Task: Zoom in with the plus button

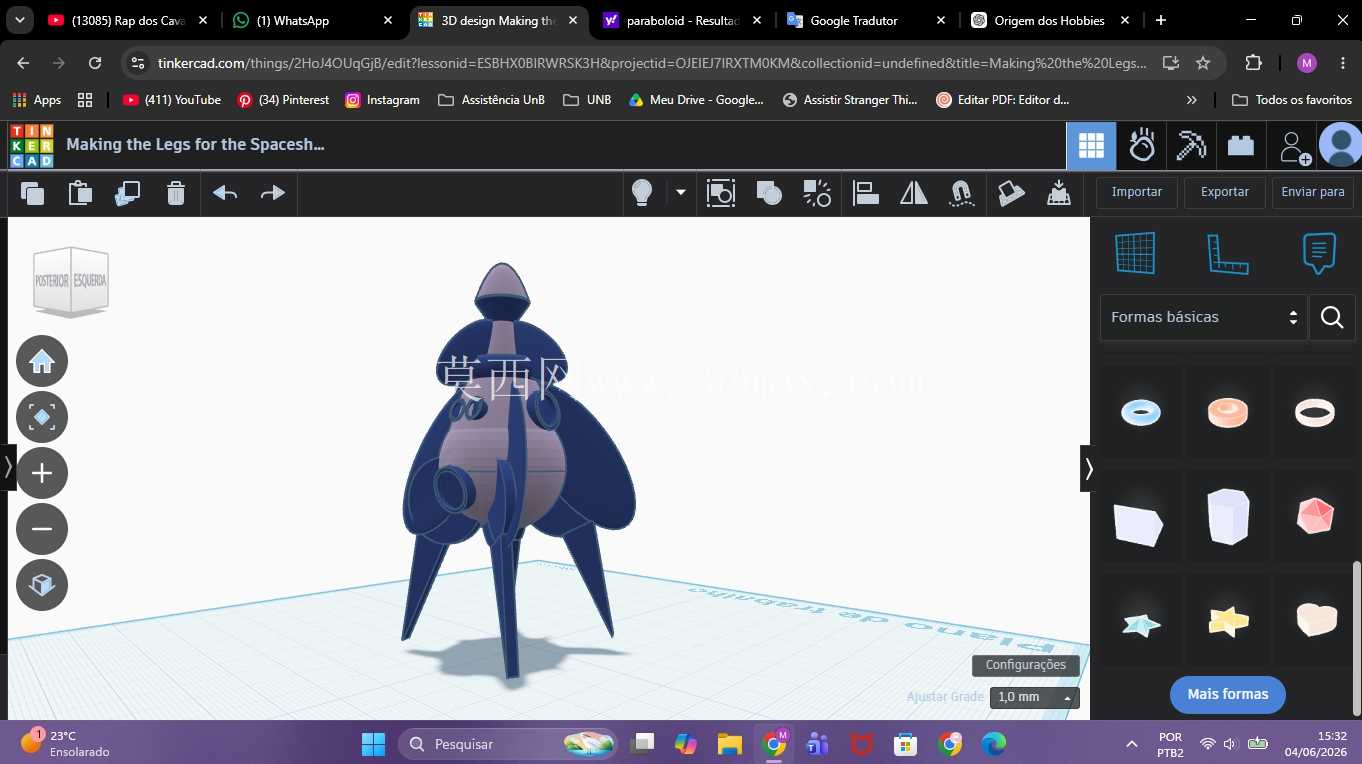Action: (42, 473)
